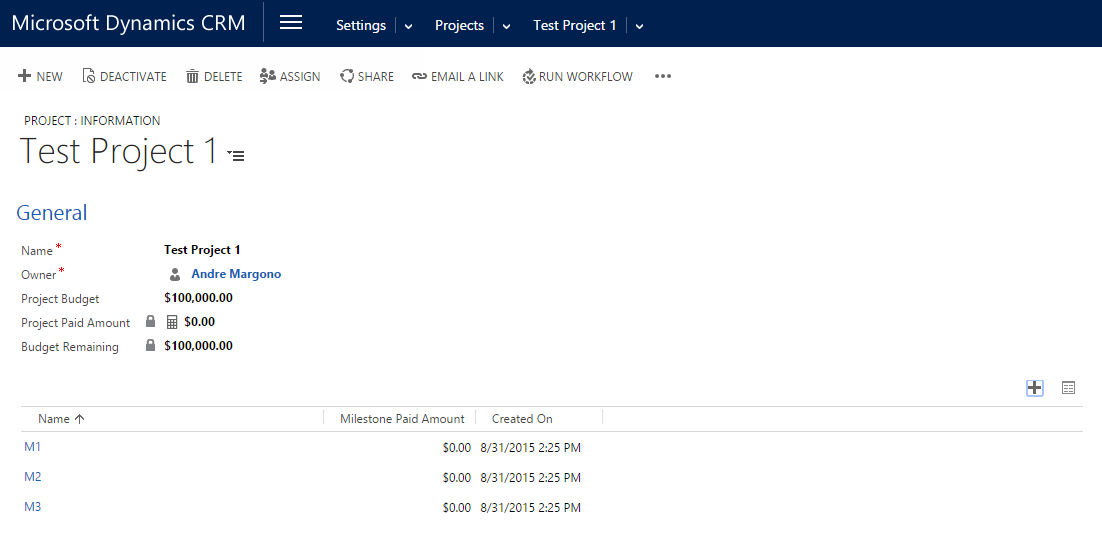1102x541 pixels.
Task: Open the more commands ellipsis
Action: point(663,76)
